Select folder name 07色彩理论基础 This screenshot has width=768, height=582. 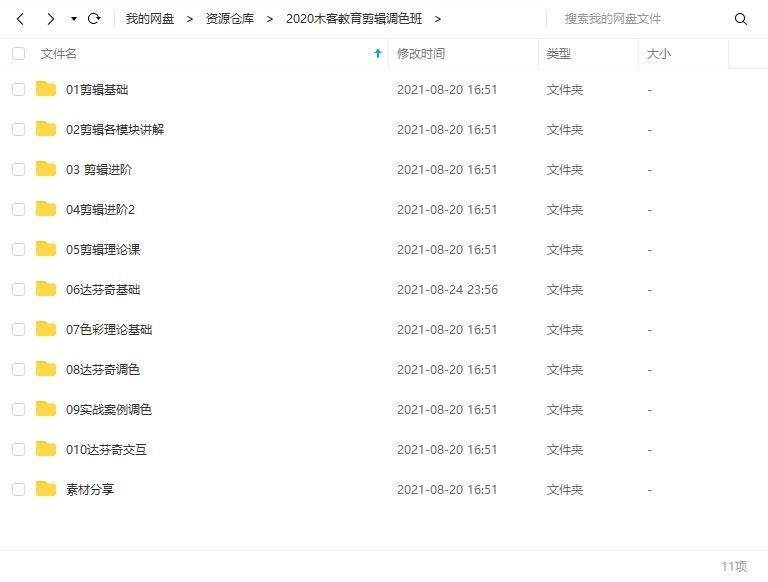pos(109,330)
